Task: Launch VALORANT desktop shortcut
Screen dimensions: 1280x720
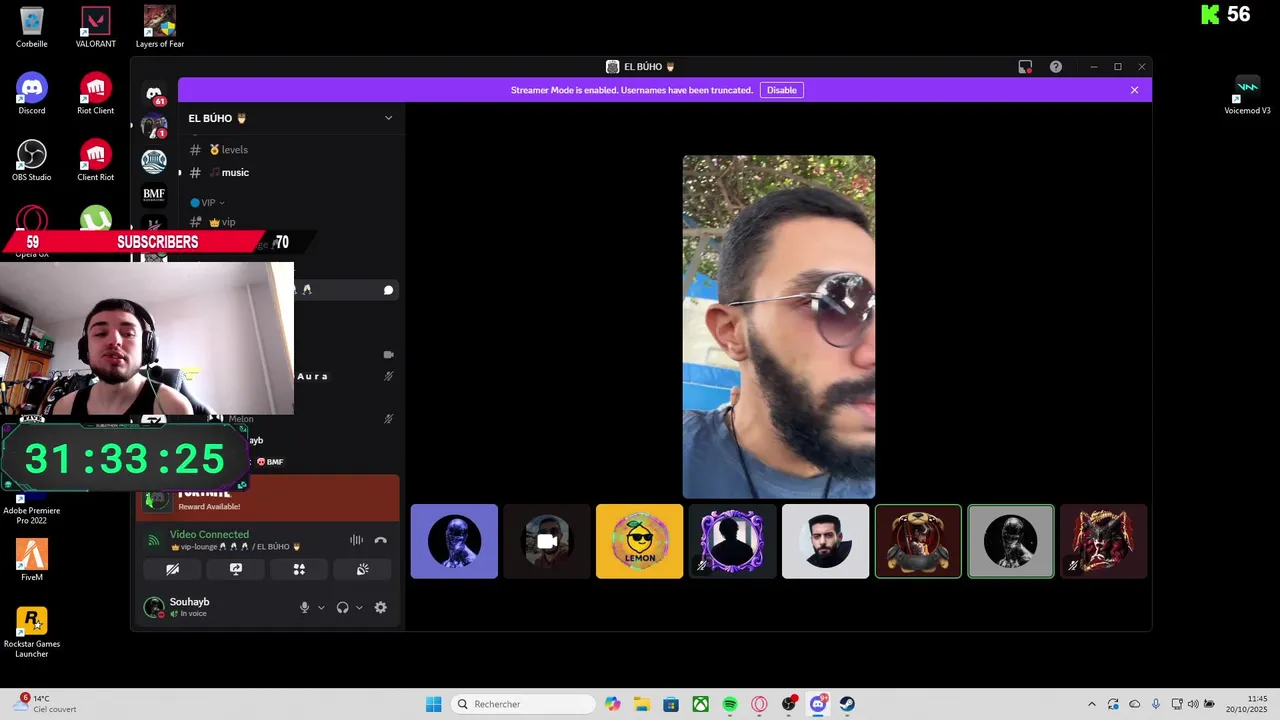Action: [x=96, y=28]
